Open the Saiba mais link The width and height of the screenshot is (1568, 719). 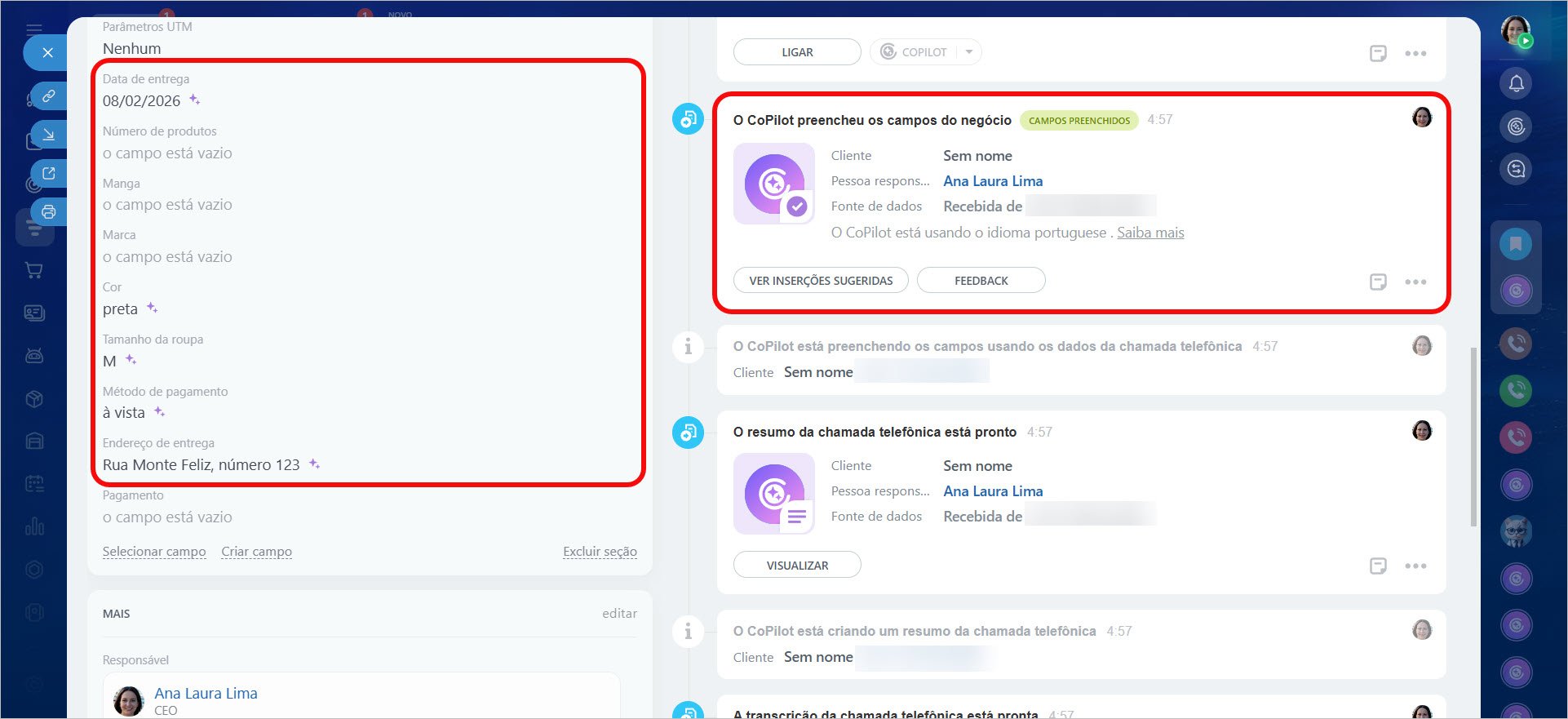[x=1150, y=233]
